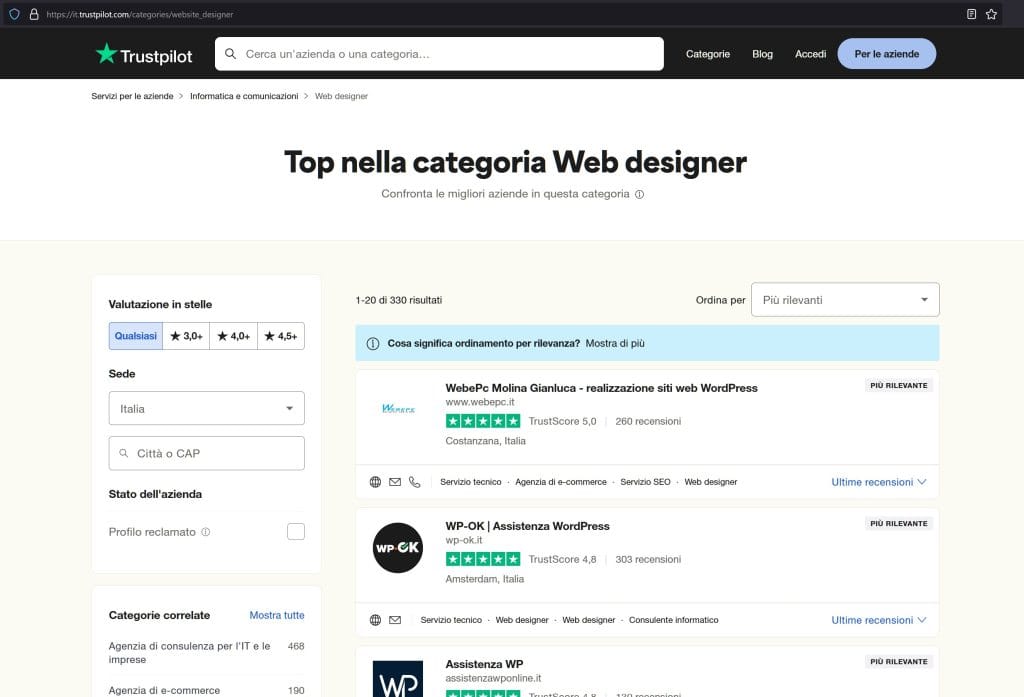The width and height of the screenshot is (1024, 697).
Task: Expand Ultime recensioni for WP-OK
Action: [x=878, y=620]
